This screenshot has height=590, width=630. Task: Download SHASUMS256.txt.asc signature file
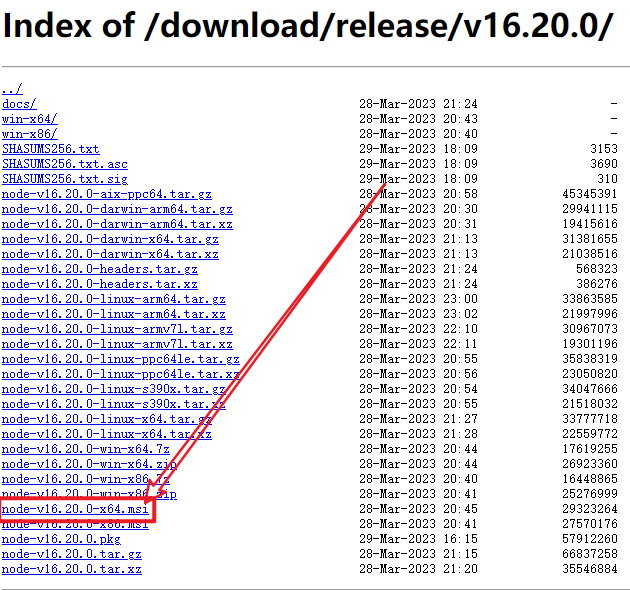(64, 164)
